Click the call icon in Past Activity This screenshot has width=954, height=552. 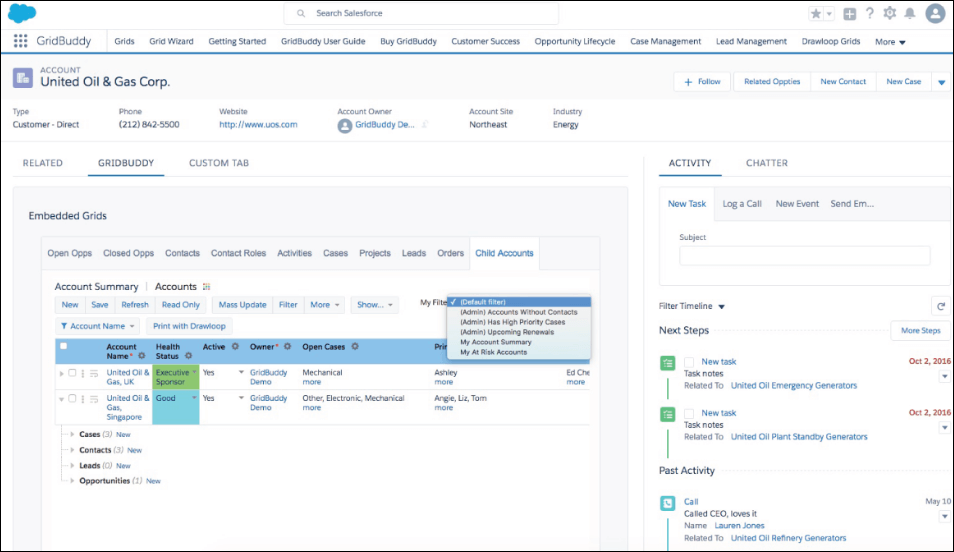coord(667,503)
